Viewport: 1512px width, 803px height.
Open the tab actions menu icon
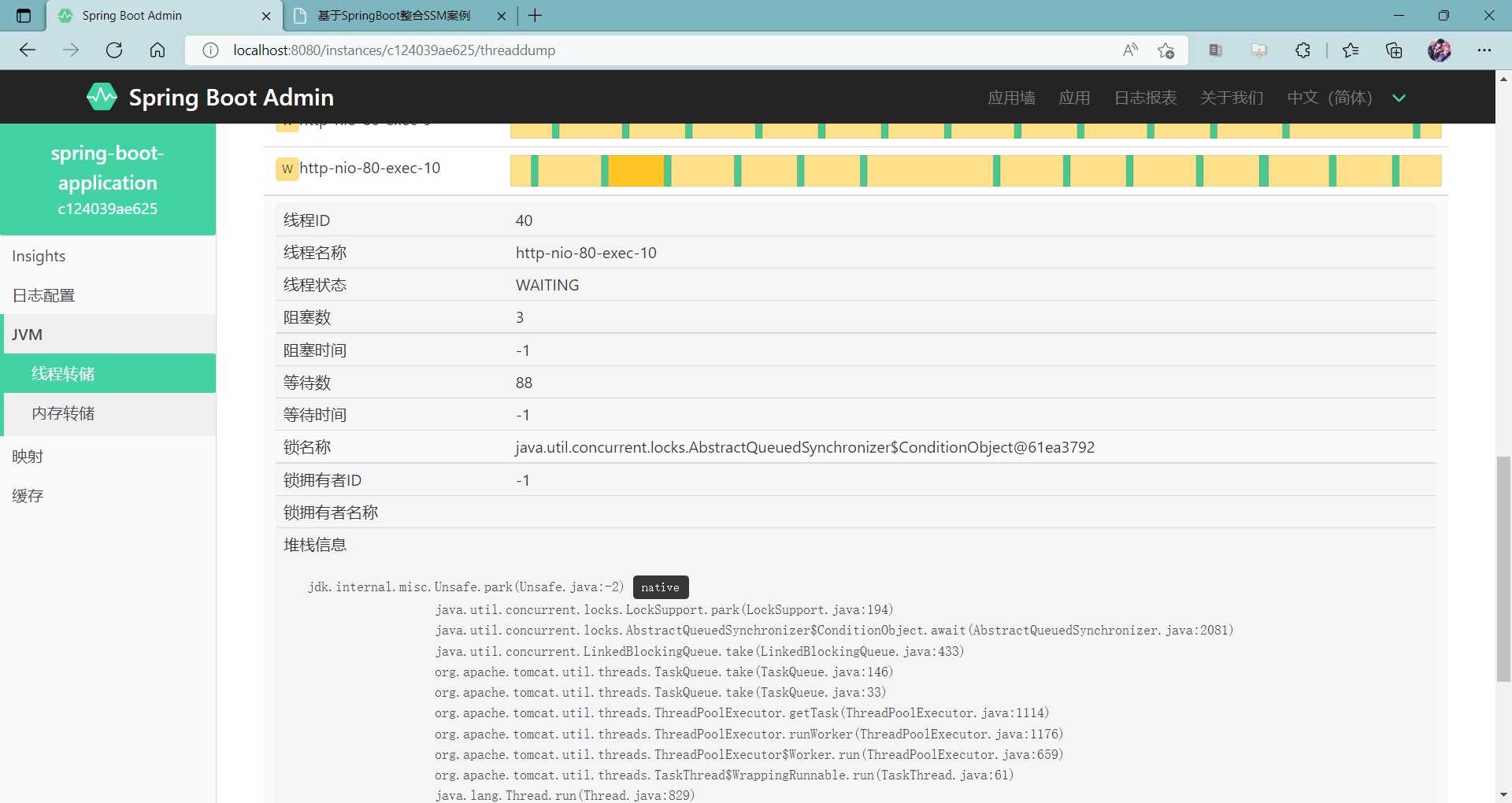pos(24,16)
